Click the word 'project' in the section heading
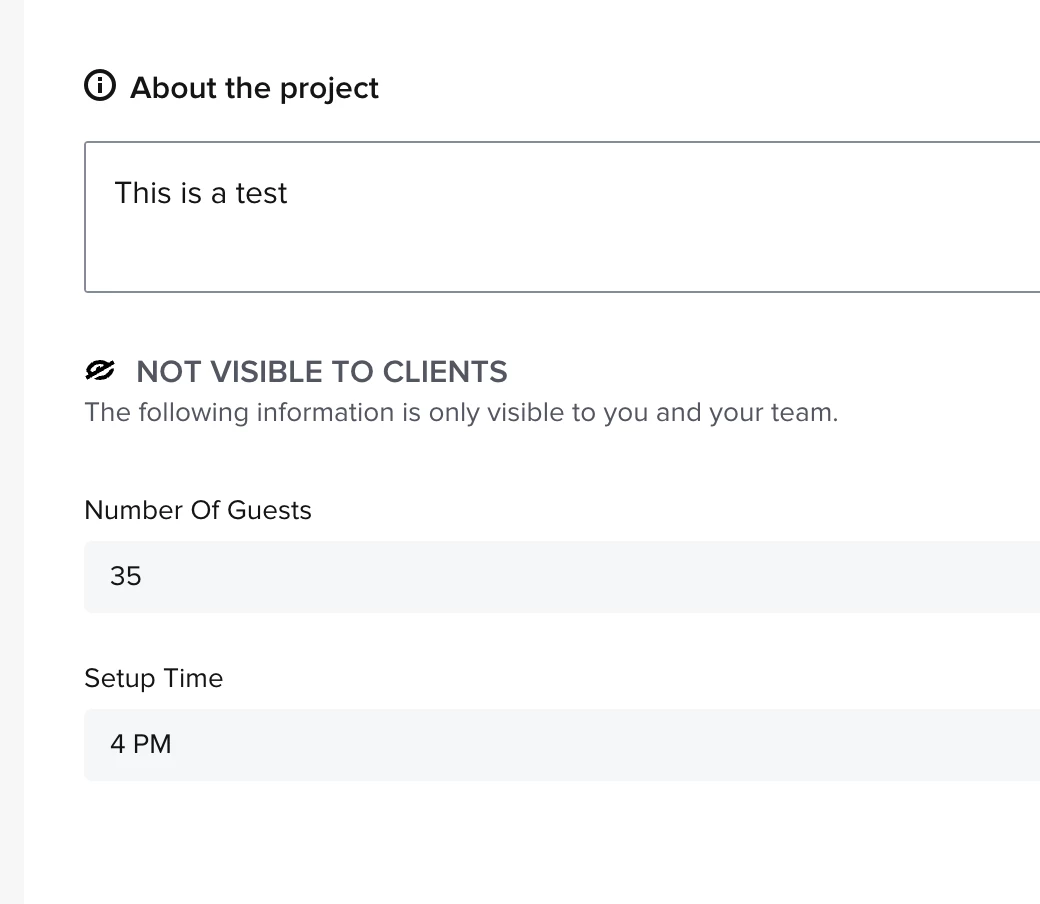Screen dimensions: 1040x904 (329, 88)
